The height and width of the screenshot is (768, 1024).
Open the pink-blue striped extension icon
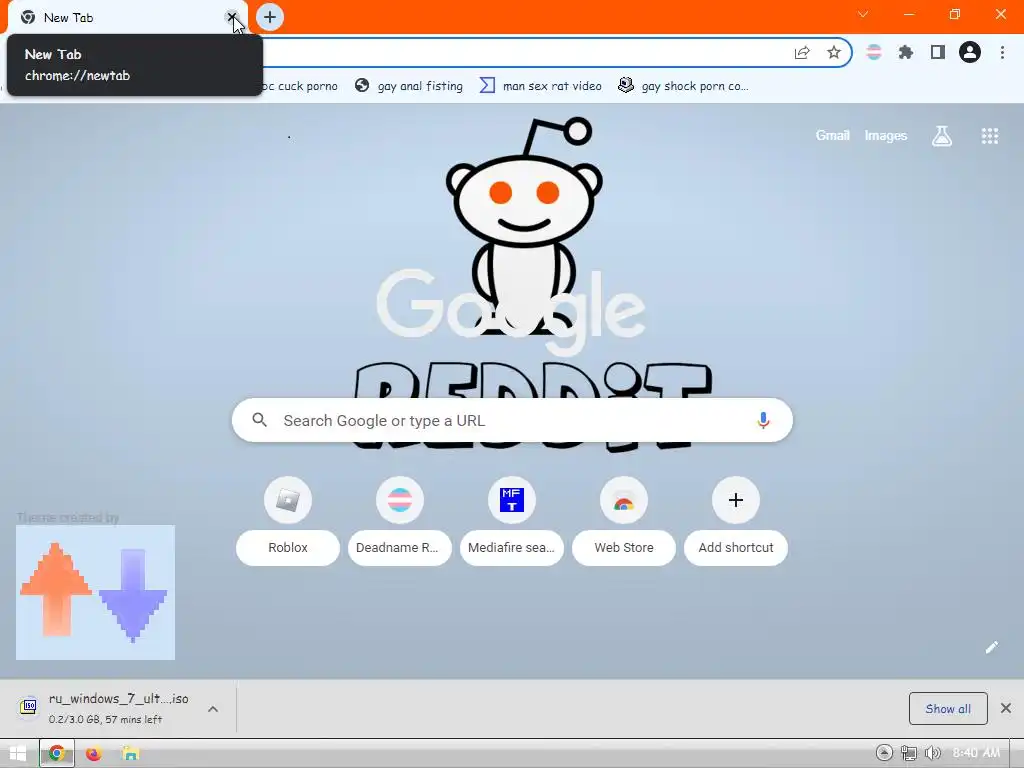click(874, 52)
